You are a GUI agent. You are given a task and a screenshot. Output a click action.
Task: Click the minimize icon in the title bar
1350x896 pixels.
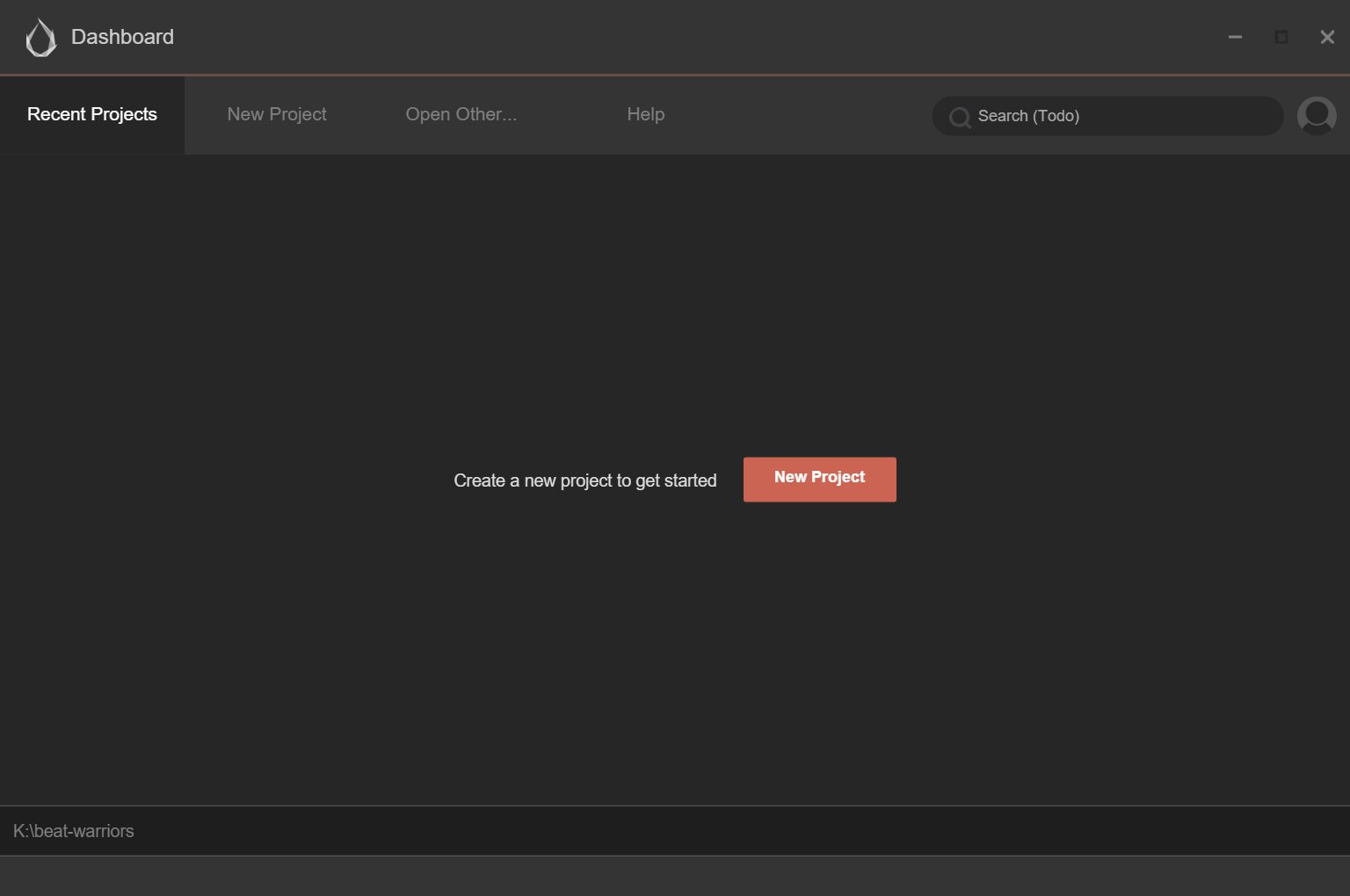(x=1235, y=37)
